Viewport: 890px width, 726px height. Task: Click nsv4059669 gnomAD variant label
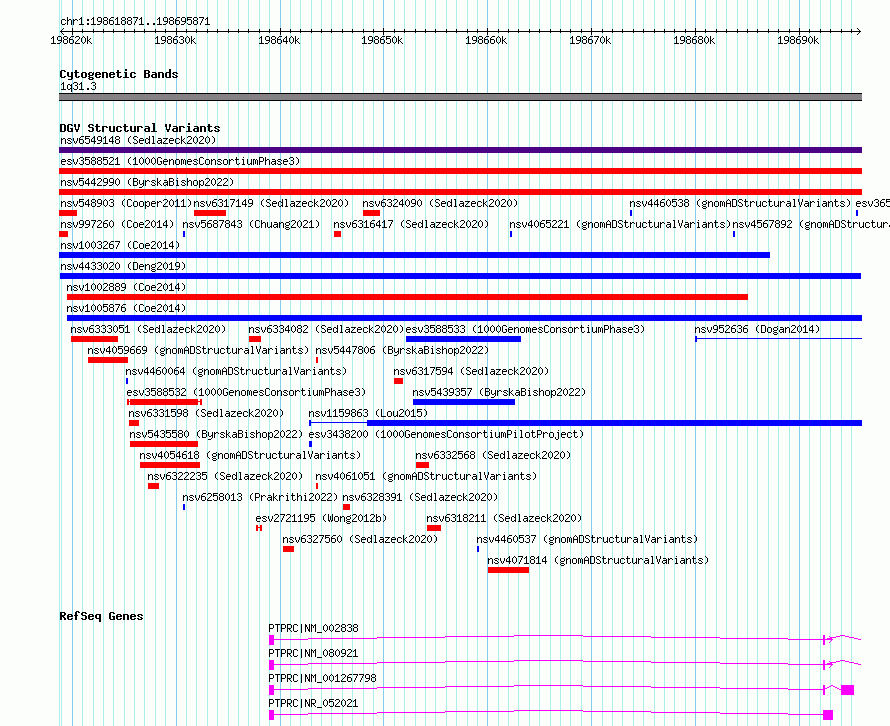pyautogui.click(x=198, y=350)
